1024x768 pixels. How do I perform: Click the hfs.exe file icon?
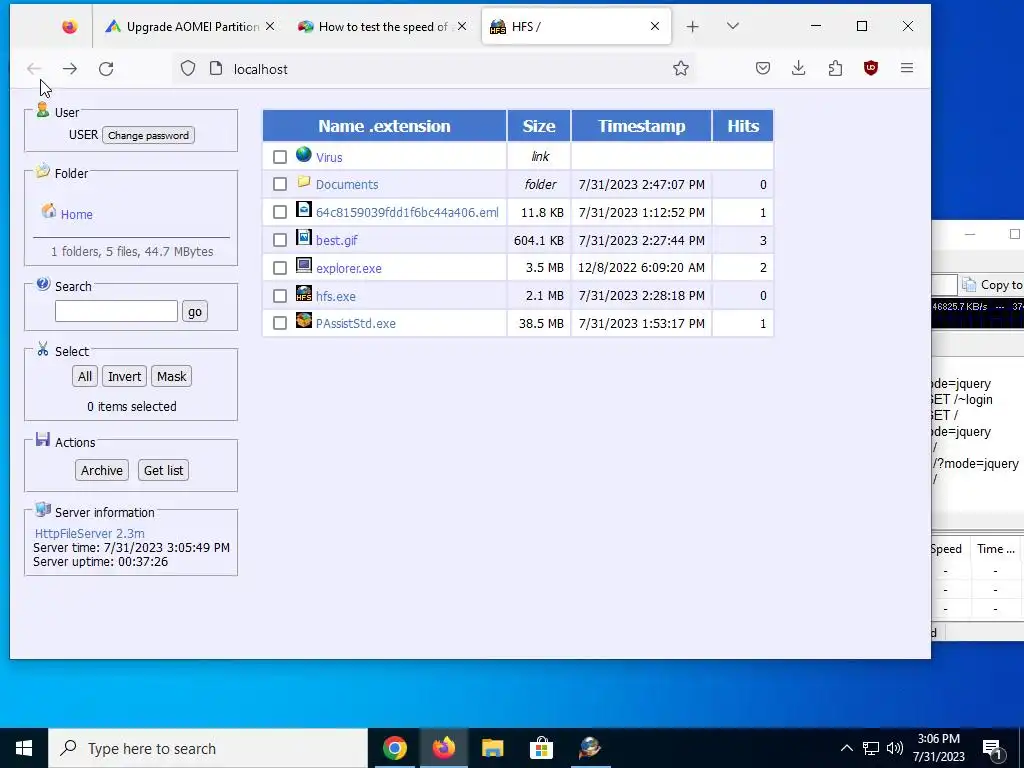coord(304,293)
